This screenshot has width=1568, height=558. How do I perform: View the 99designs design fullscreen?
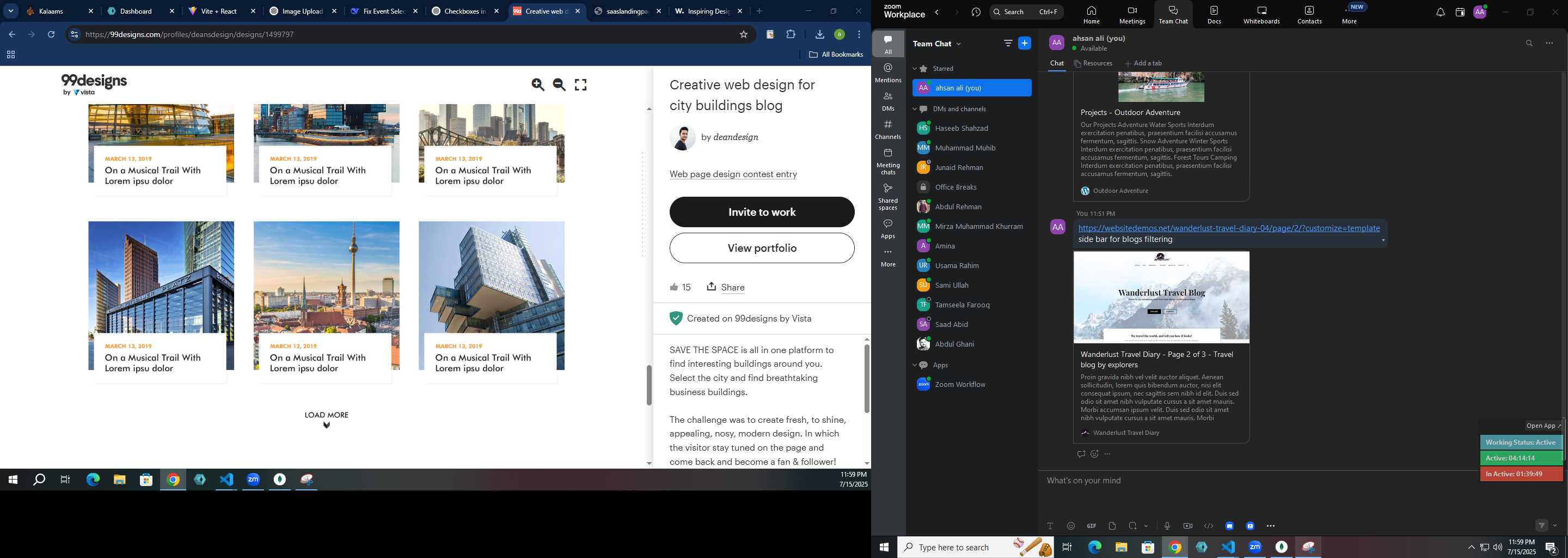pos(581,84)
